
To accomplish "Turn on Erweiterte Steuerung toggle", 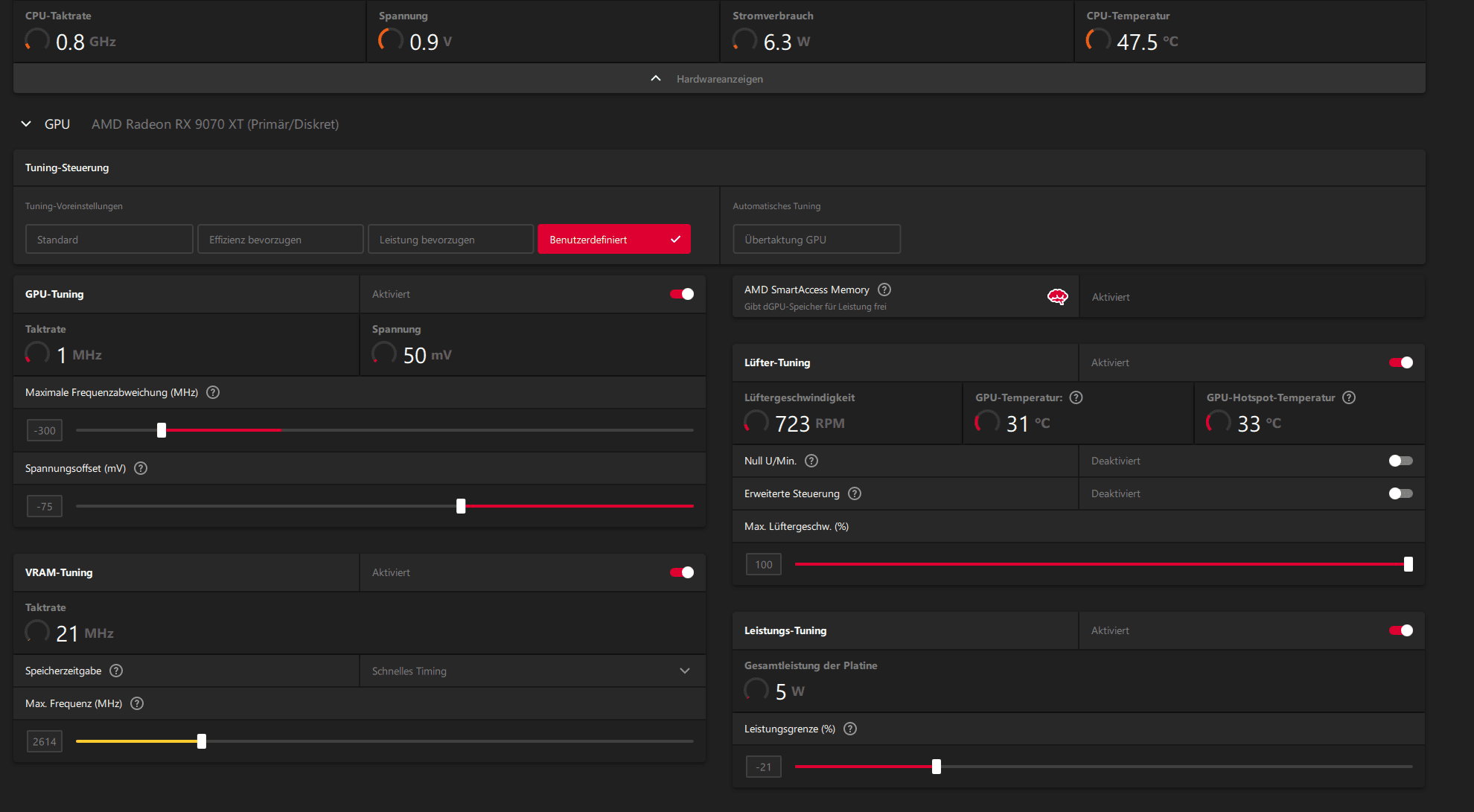I will [1400, 493].
